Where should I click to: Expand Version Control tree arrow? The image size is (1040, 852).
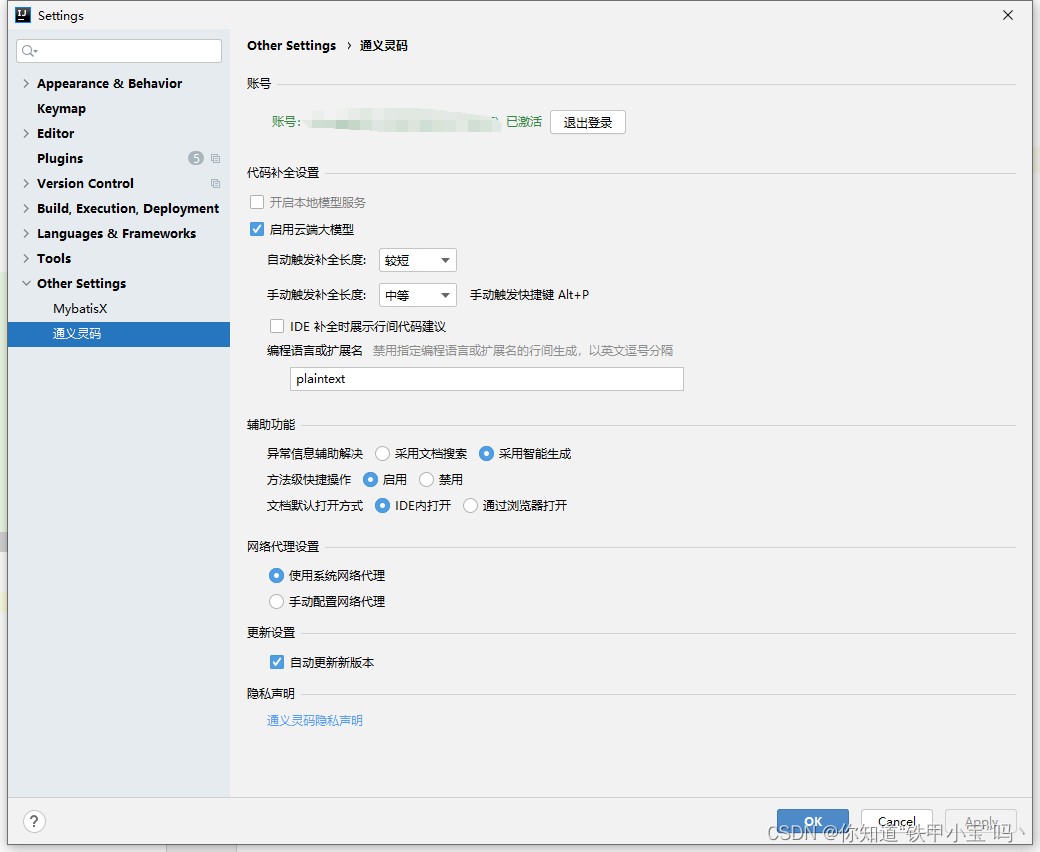pos(26,184)
